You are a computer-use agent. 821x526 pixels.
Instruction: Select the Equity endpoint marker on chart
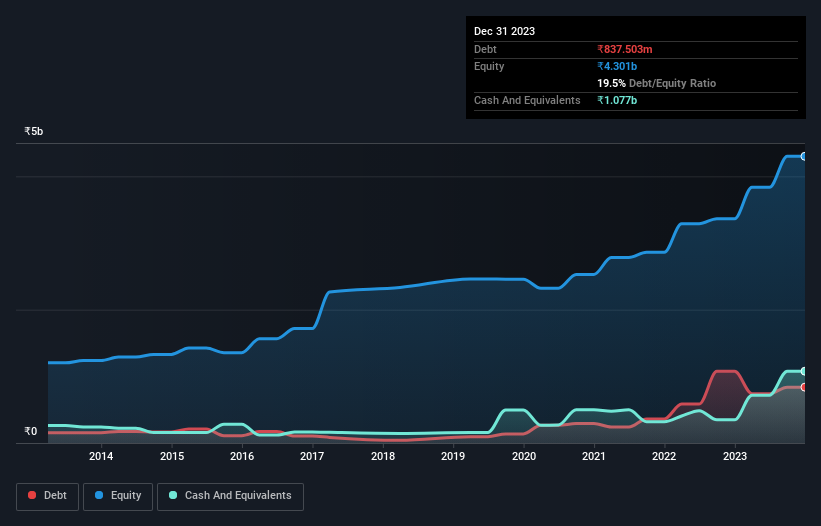click(804, 156)
